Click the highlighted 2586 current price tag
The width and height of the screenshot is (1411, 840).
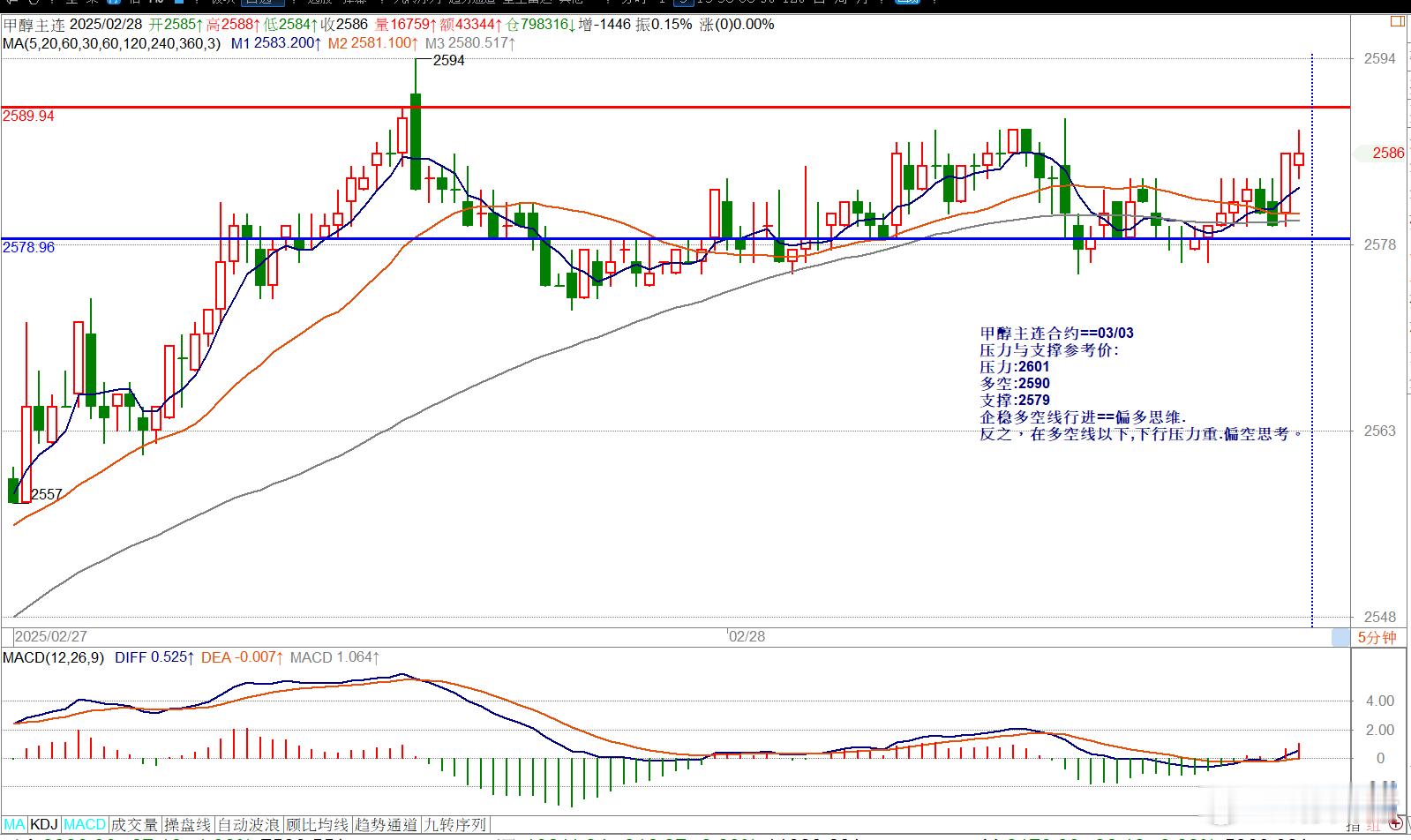1388,153
